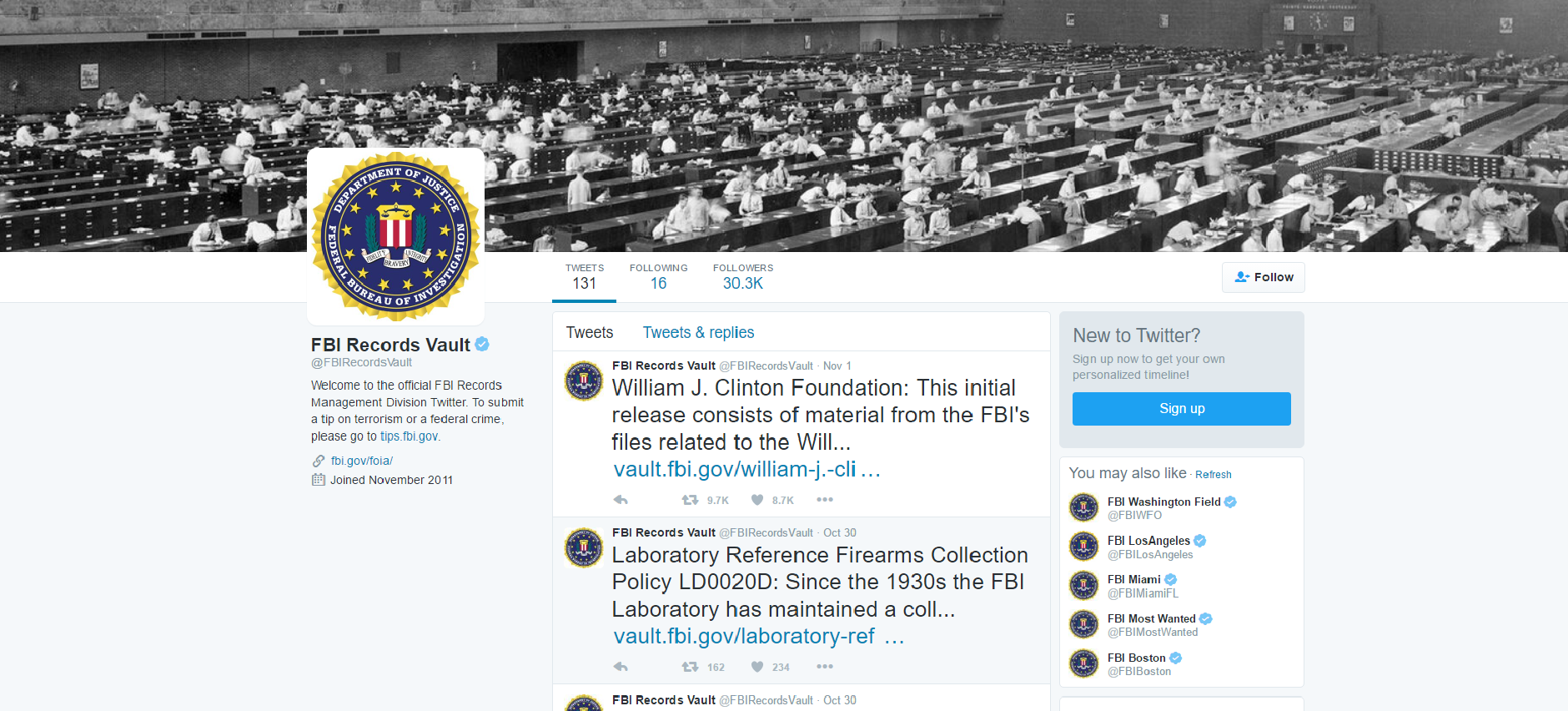
Task: Open more options on Laboratory Firearms tweet
Action: pos(825,667)
